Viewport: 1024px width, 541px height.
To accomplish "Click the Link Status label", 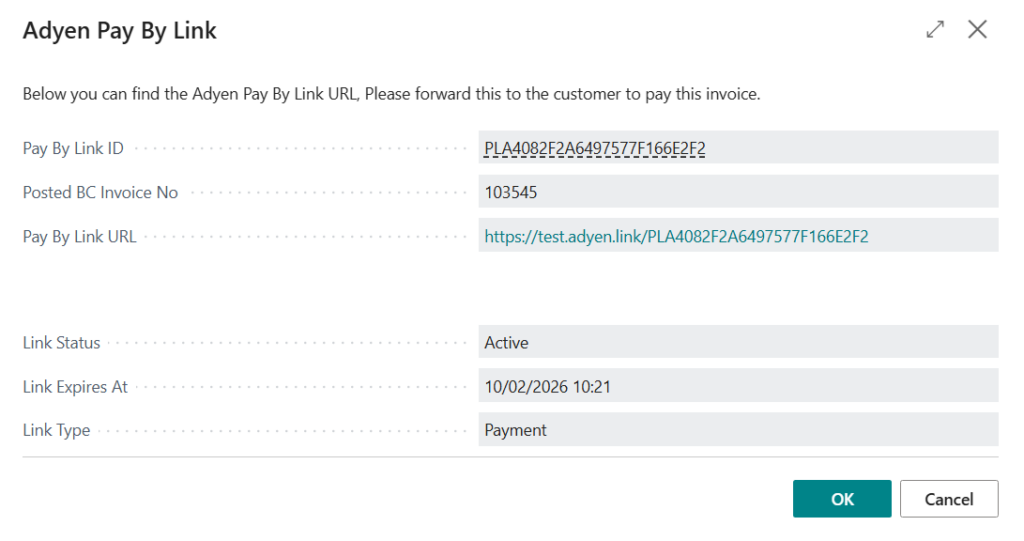I will coord(62,343).
